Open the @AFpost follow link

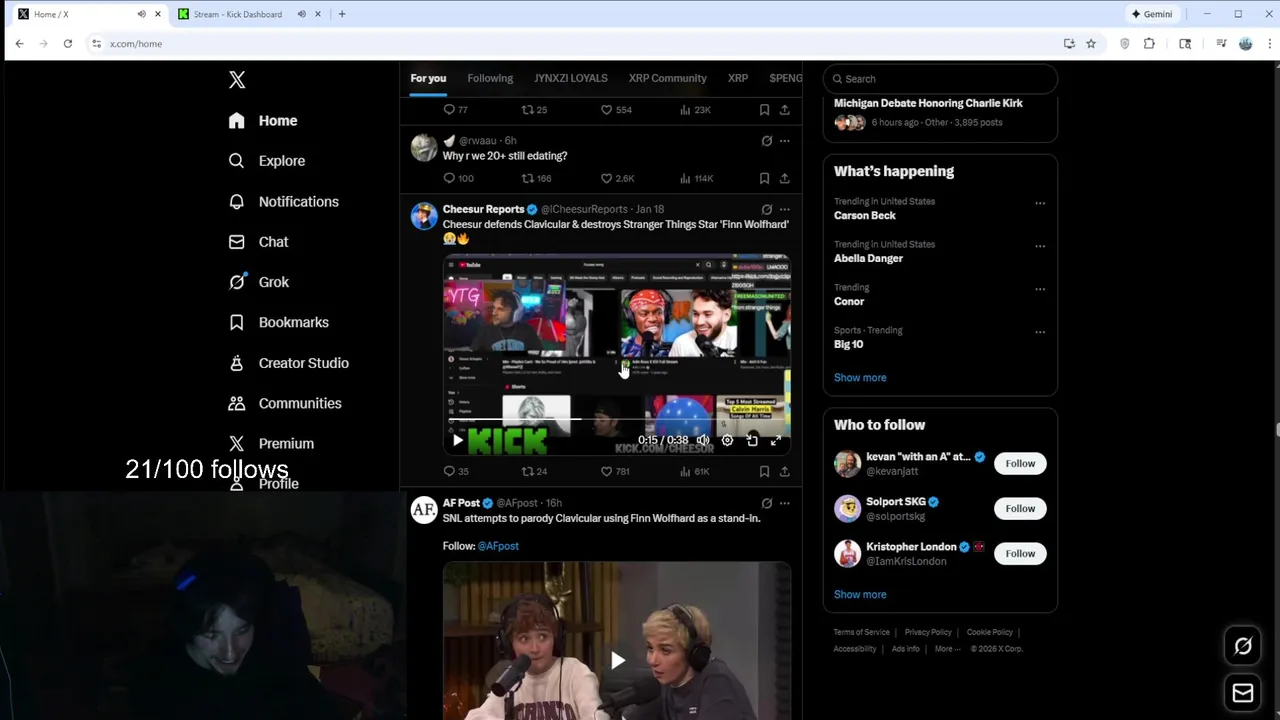[498, 546]
